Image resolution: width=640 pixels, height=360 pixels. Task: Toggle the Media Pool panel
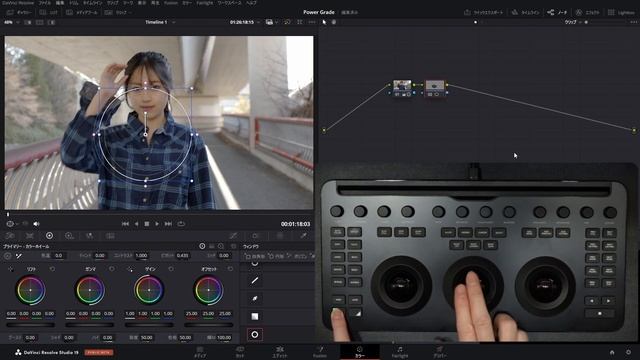[82, 13]
